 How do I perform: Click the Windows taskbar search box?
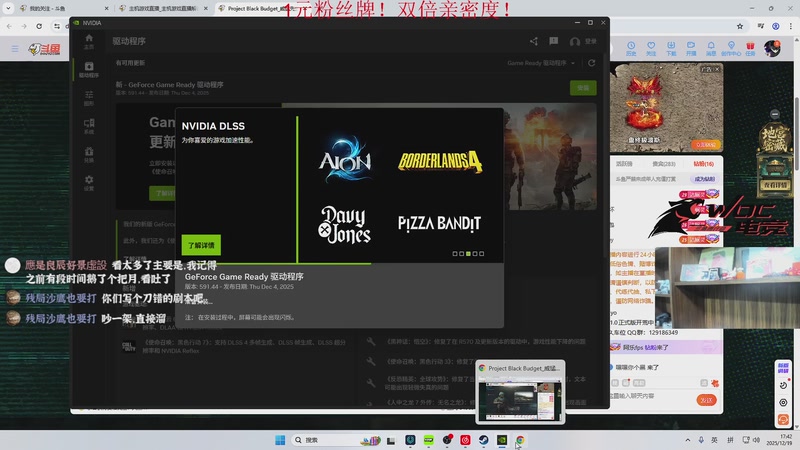[x=334, y=440]
